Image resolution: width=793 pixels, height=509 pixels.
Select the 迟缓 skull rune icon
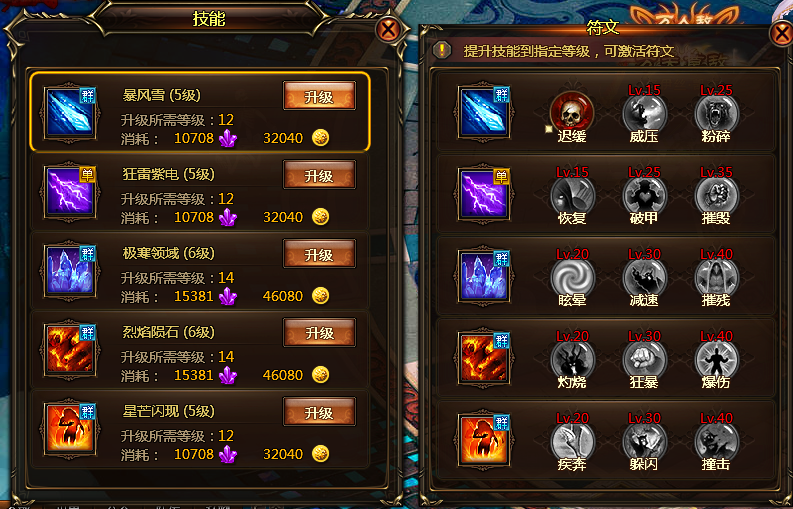coord(572,112)
